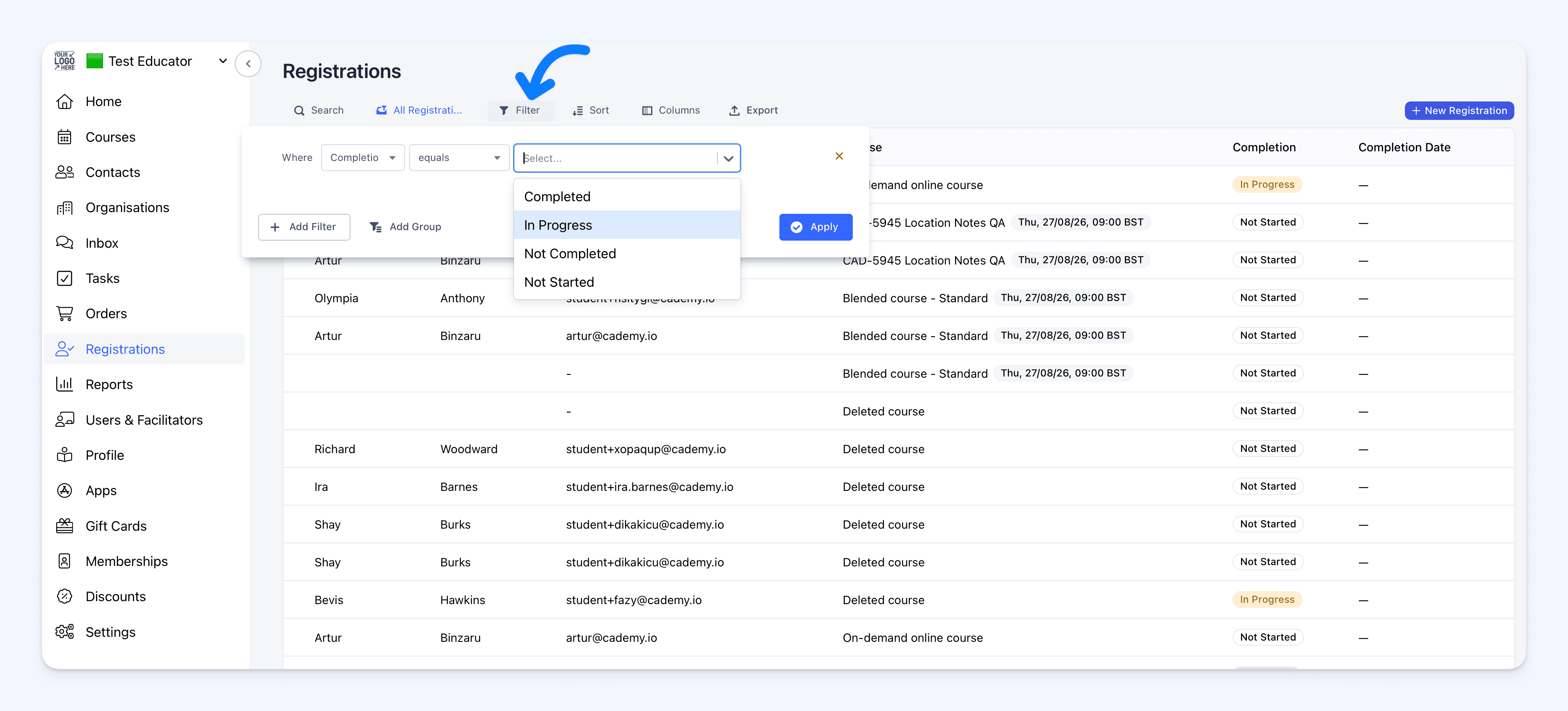Open Courses via its calendar icon
The height and width of the screenshot is (711, 1568).
click(x=65, y=137)
